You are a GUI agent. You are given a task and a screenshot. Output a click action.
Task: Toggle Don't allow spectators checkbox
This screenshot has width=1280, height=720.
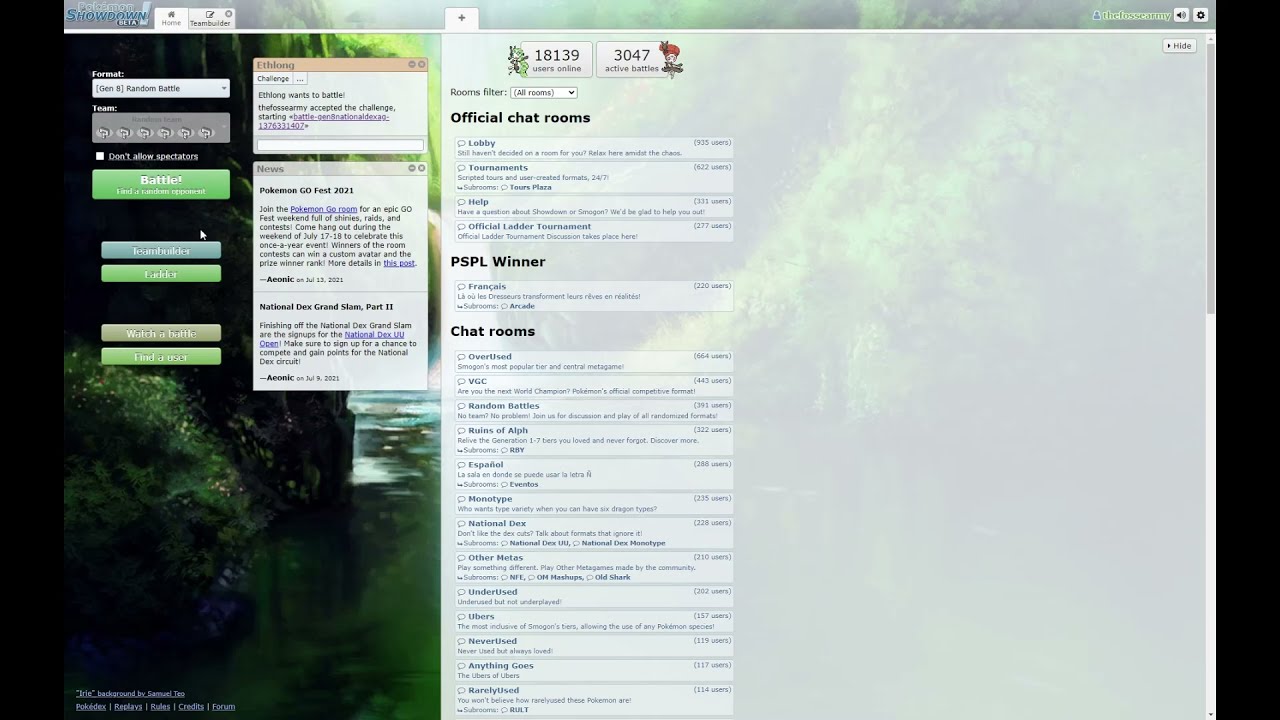point(100,156)
